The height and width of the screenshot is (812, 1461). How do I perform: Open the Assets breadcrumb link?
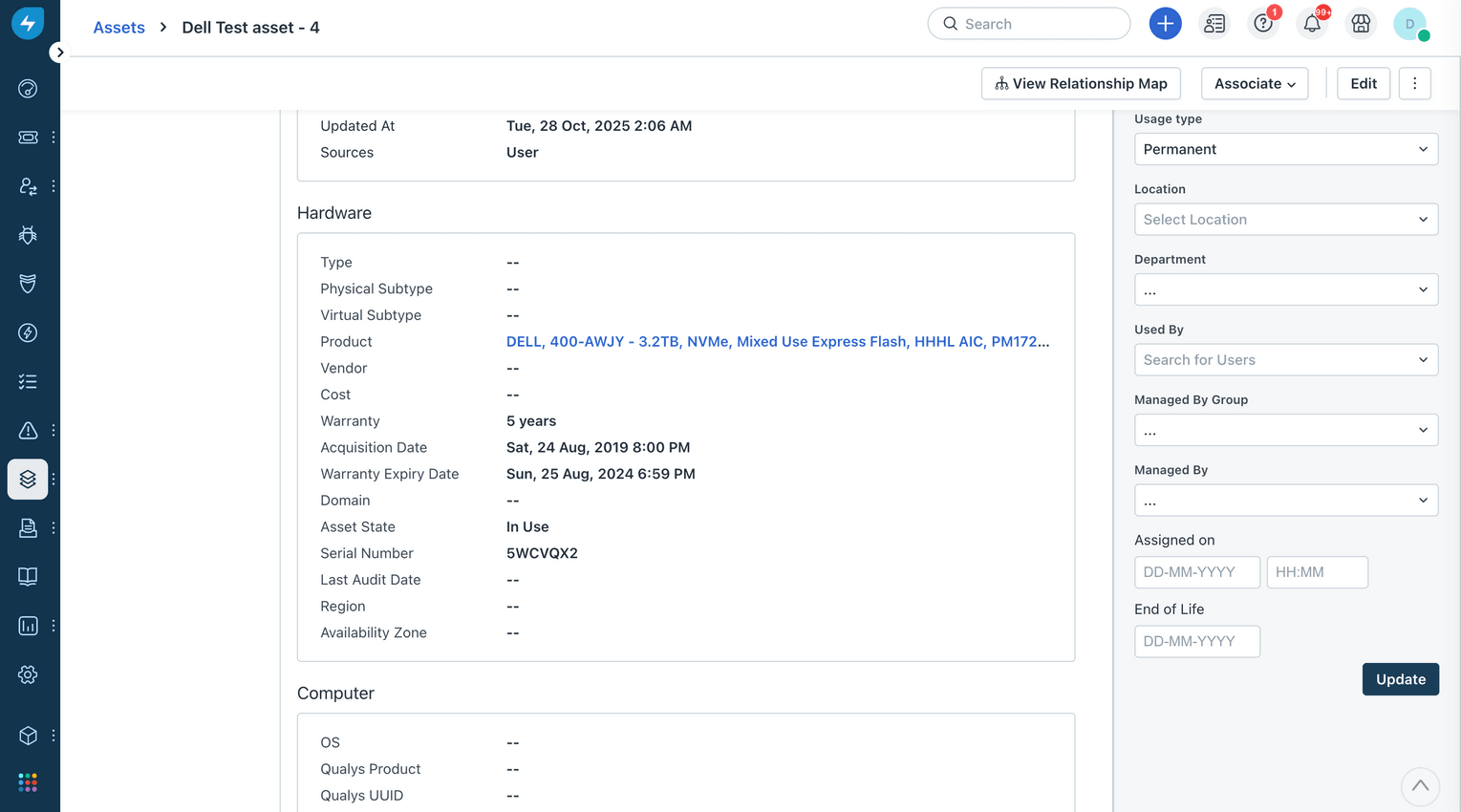point(118,27)
